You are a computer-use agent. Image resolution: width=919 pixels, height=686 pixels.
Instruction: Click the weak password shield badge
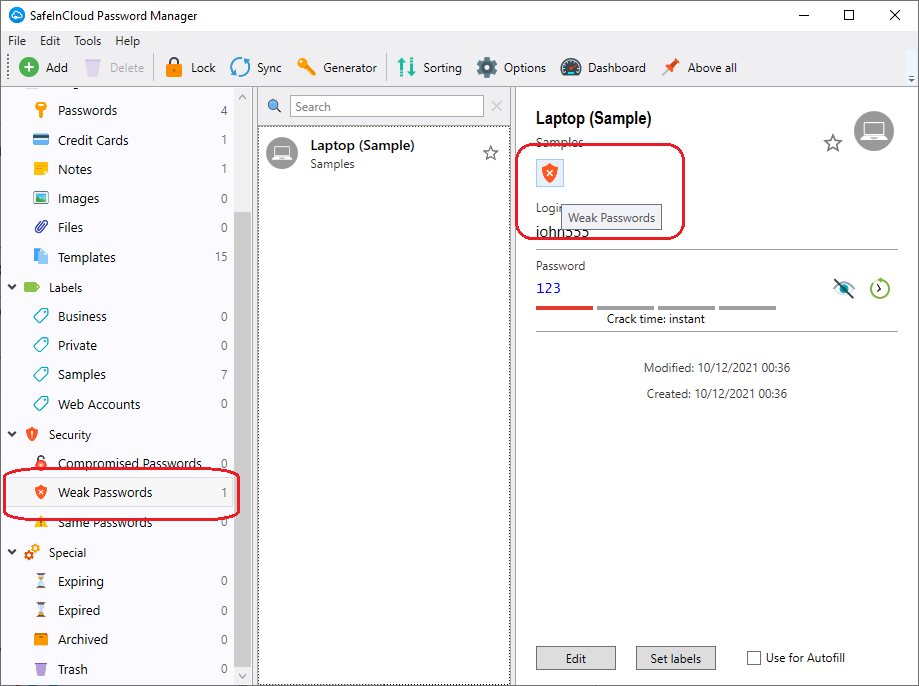pyautogui.click(x=550, y=173)
